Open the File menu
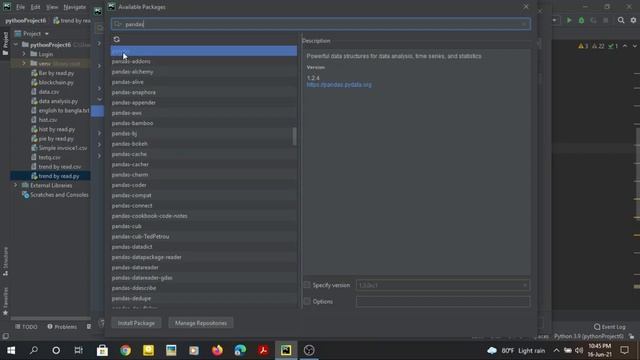This screenshot has width=640, height=360. tap(20, 7)
